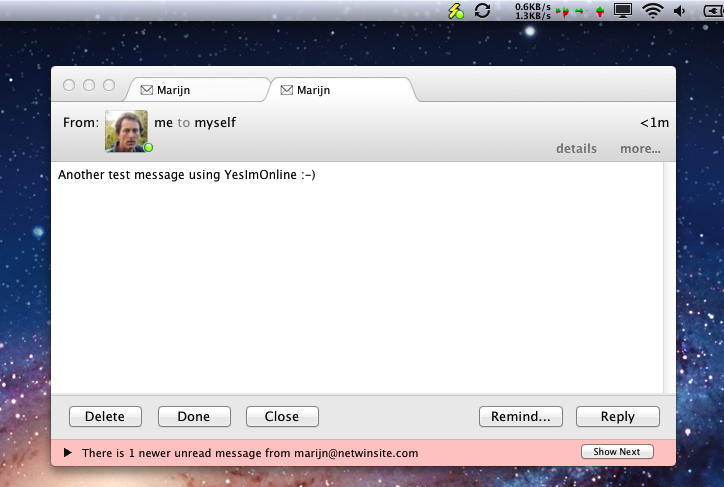Mark message as Done
Image resolution: width=724 pixels, height=487 pixels.
tap(194, 416)
